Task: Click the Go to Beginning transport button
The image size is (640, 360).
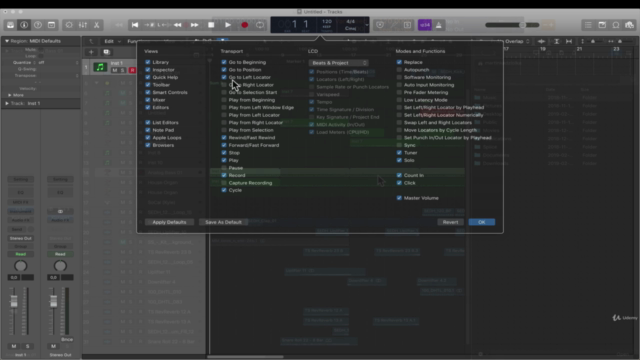Action: 135,25
